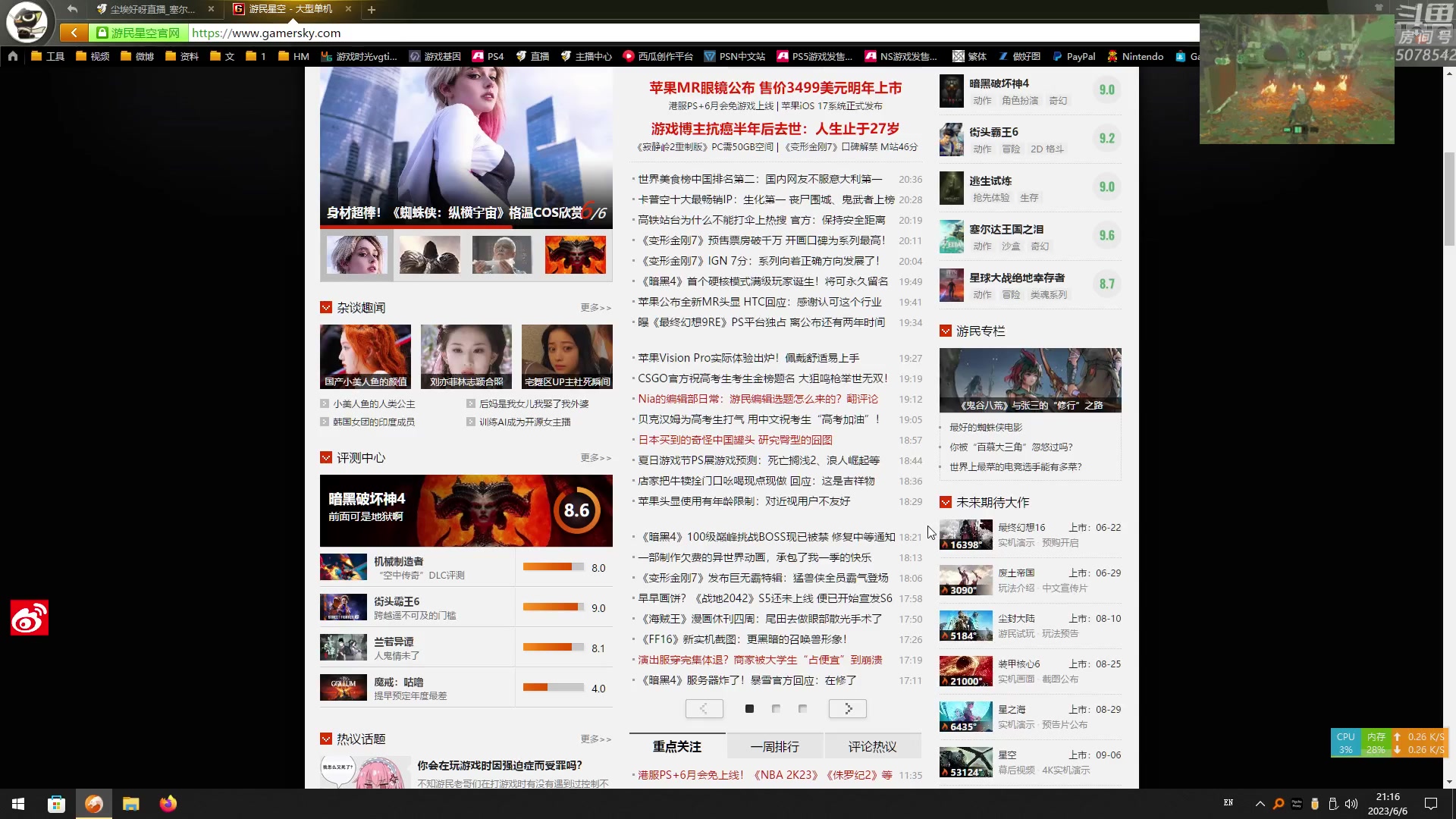
Task: Click 更多 next to 评测中心
Action: [595, 457]
